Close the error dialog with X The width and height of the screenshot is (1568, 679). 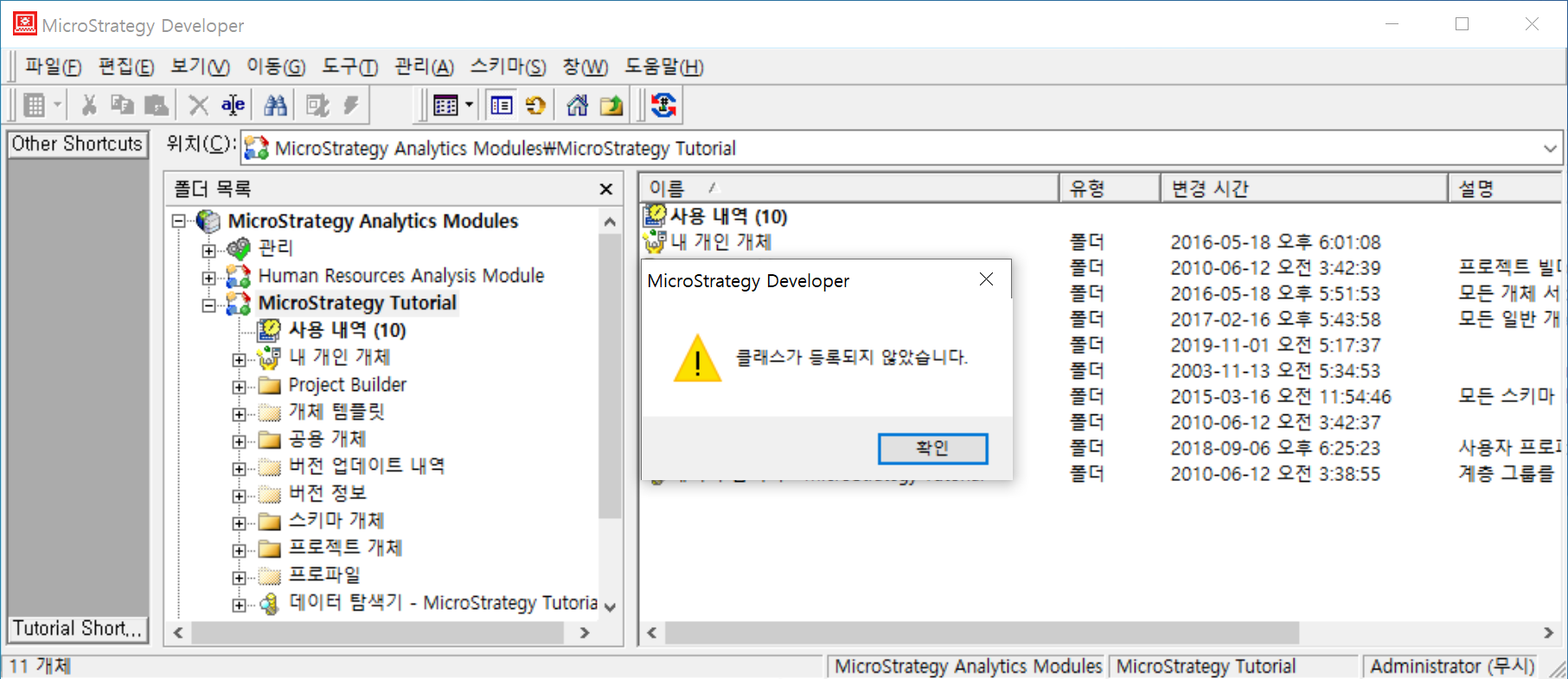coord(986,279)
